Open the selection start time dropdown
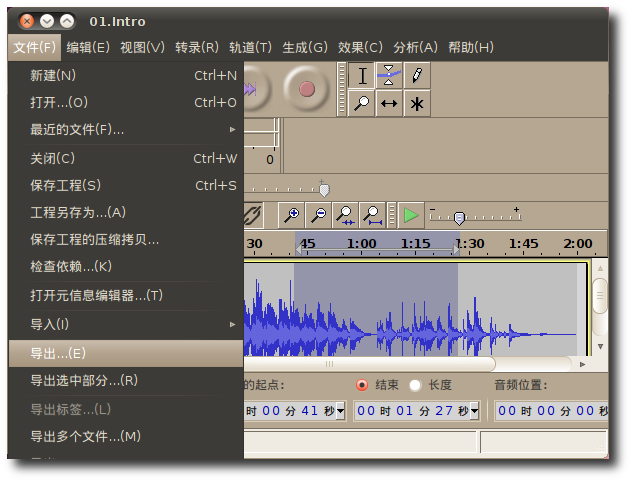The width and height of the screenshot is (632, 482). [341, 411]
